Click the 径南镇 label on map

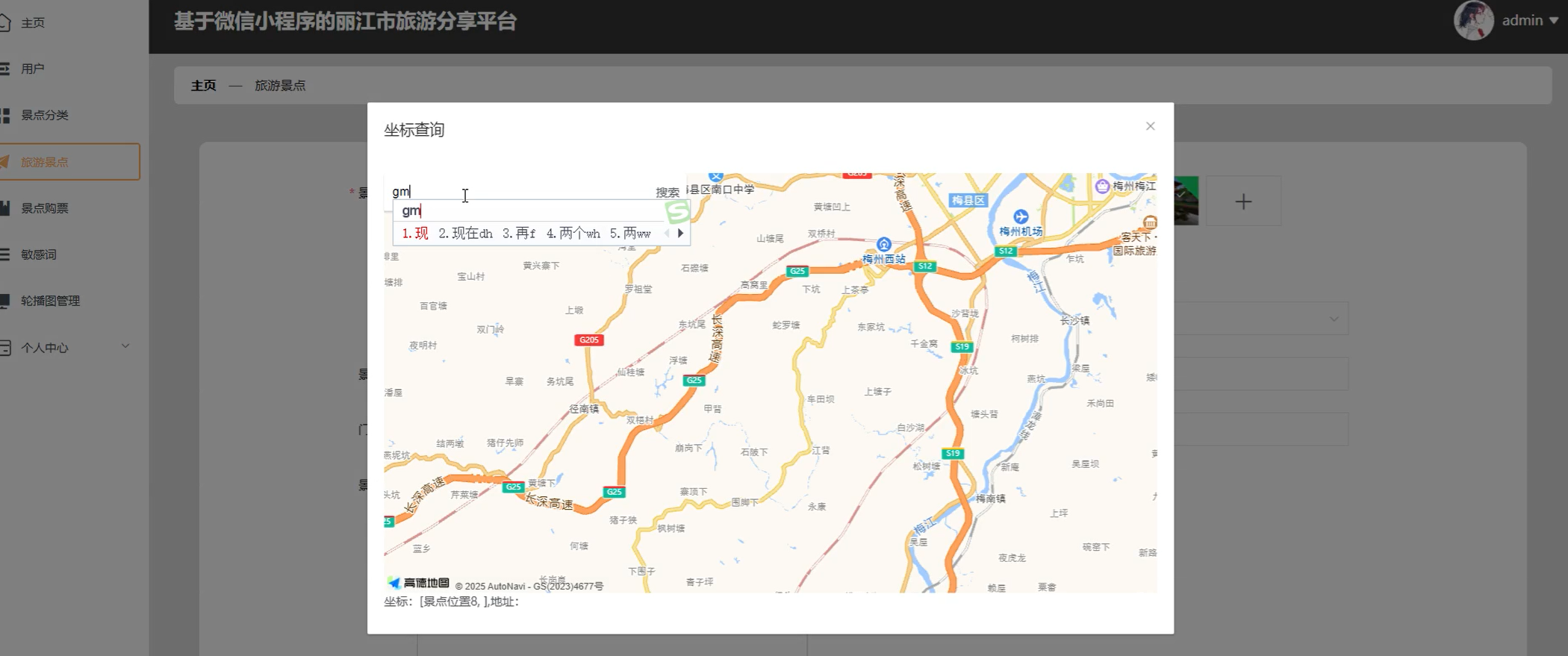(584, 408)
